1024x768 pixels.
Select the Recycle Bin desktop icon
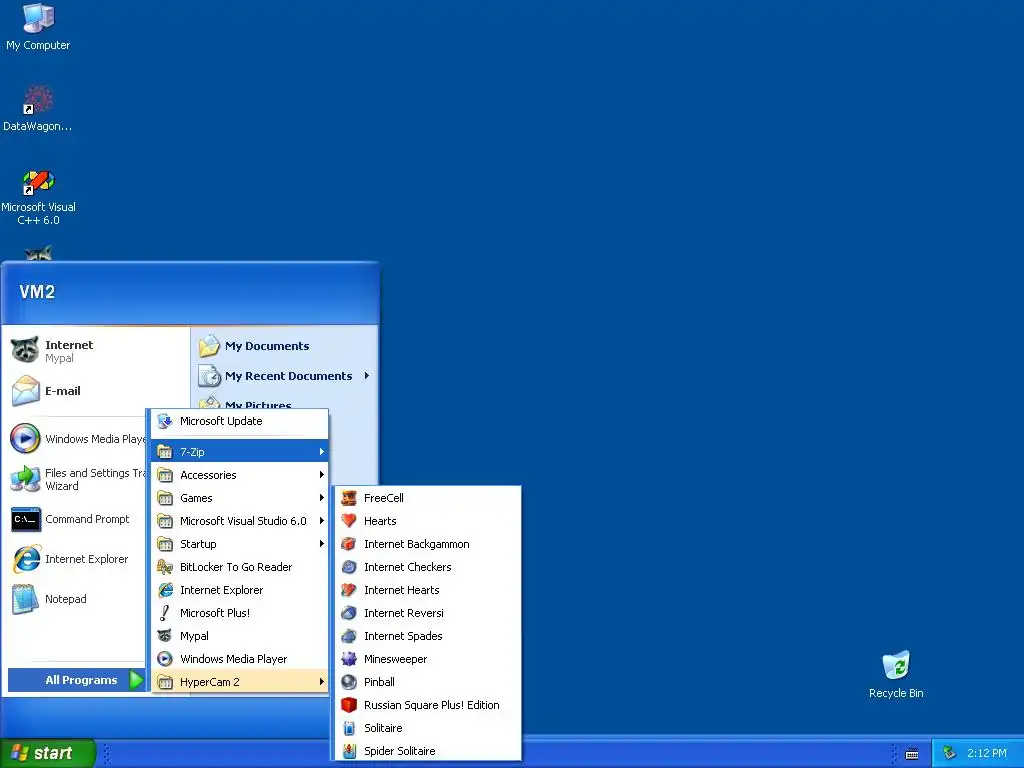[x=896, y=665]
